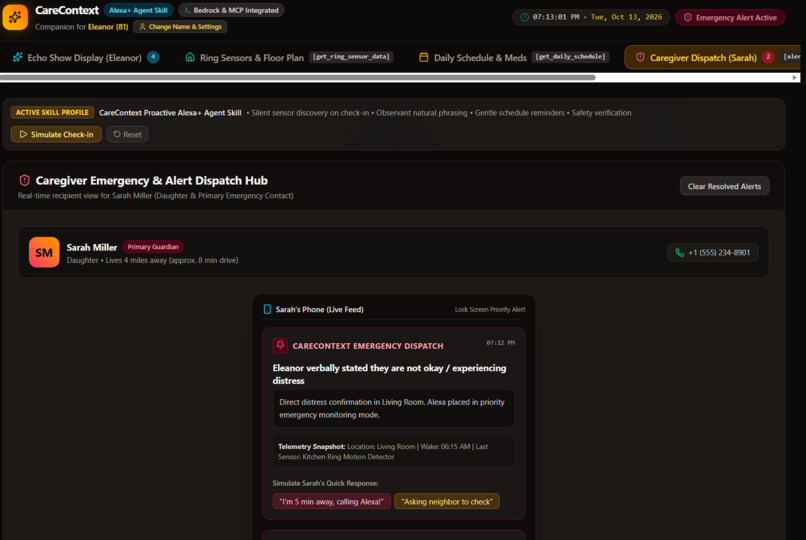Click the SM avatar for Sarah Miller
The width and height of the screenshot is (806, 540).
pyautogui.click(x=44, y=252)
